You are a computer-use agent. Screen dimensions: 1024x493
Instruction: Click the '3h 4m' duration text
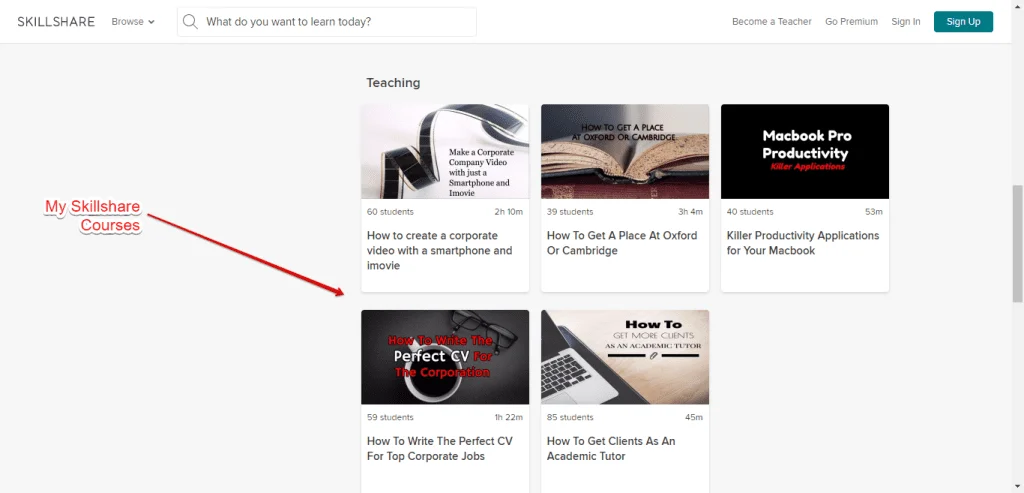[x=690, y=212]
